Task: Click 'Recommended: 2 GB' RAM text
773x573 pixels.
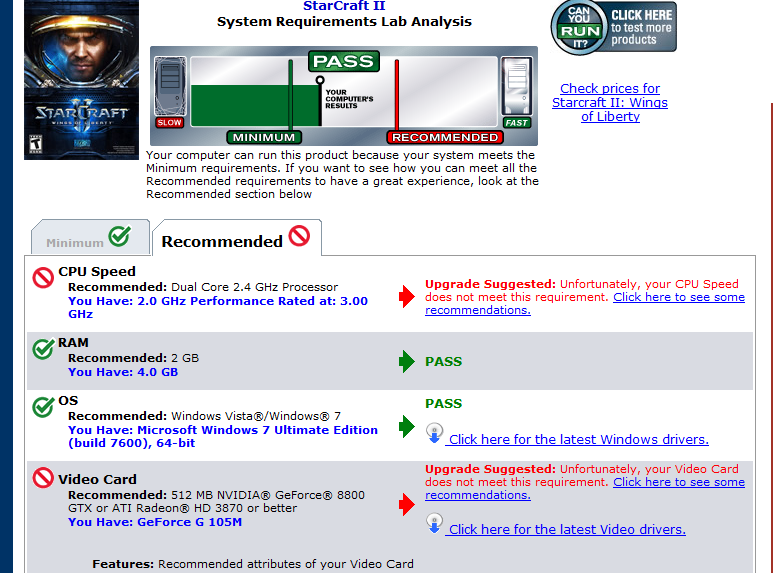Action: coord(133,358)
